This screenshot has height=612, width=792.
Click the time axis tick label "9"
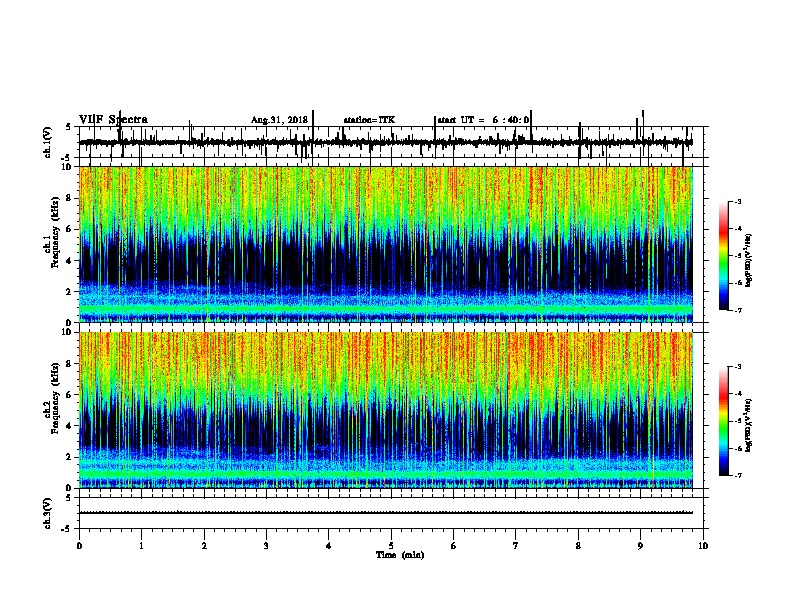(640, 546)
